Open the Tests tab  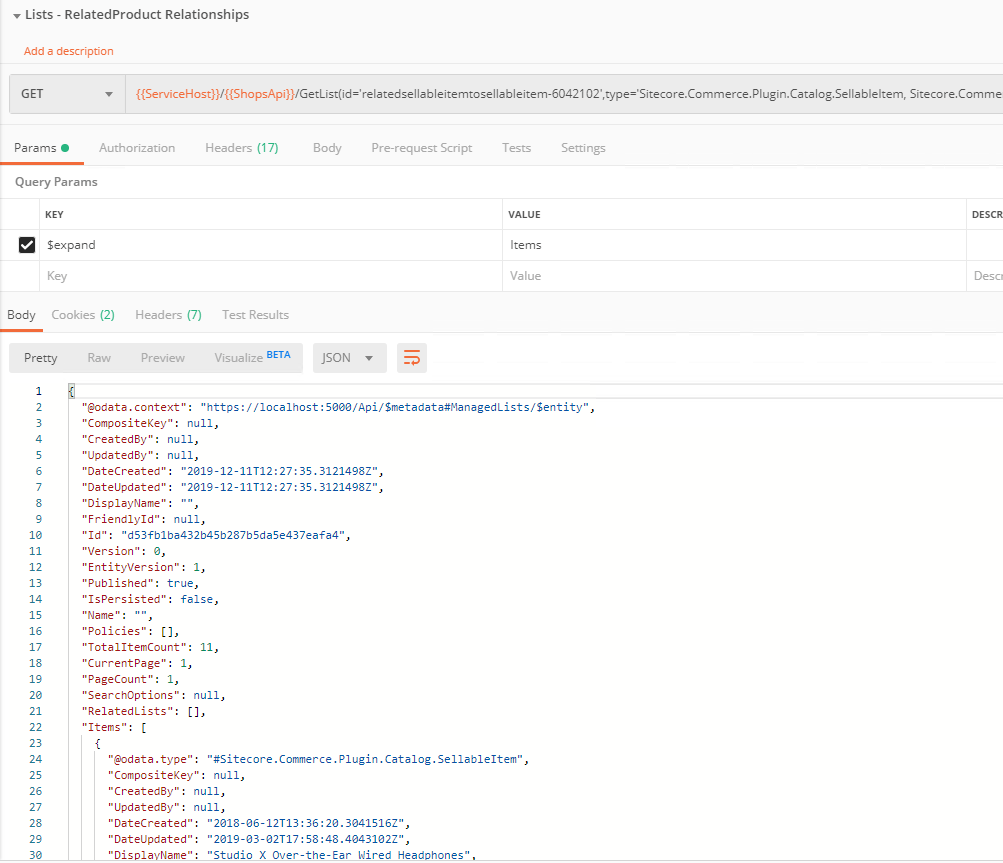(x=516, y=148)
